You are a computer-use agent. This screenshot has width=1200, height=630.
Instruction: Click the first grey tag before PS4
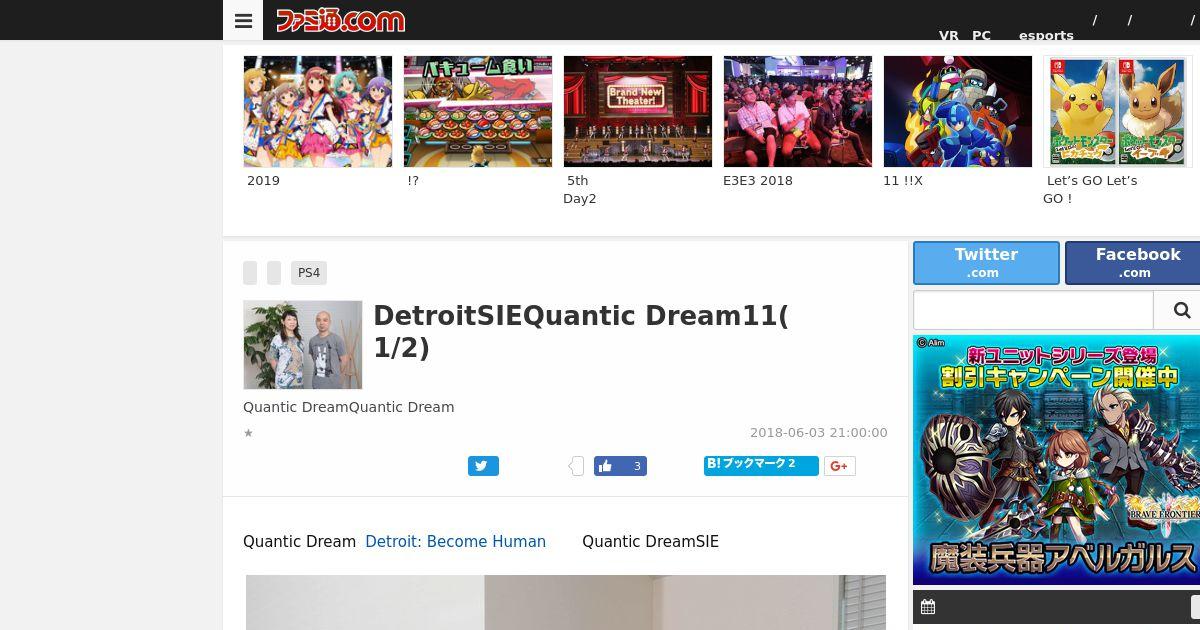click(x=250, y=273)
